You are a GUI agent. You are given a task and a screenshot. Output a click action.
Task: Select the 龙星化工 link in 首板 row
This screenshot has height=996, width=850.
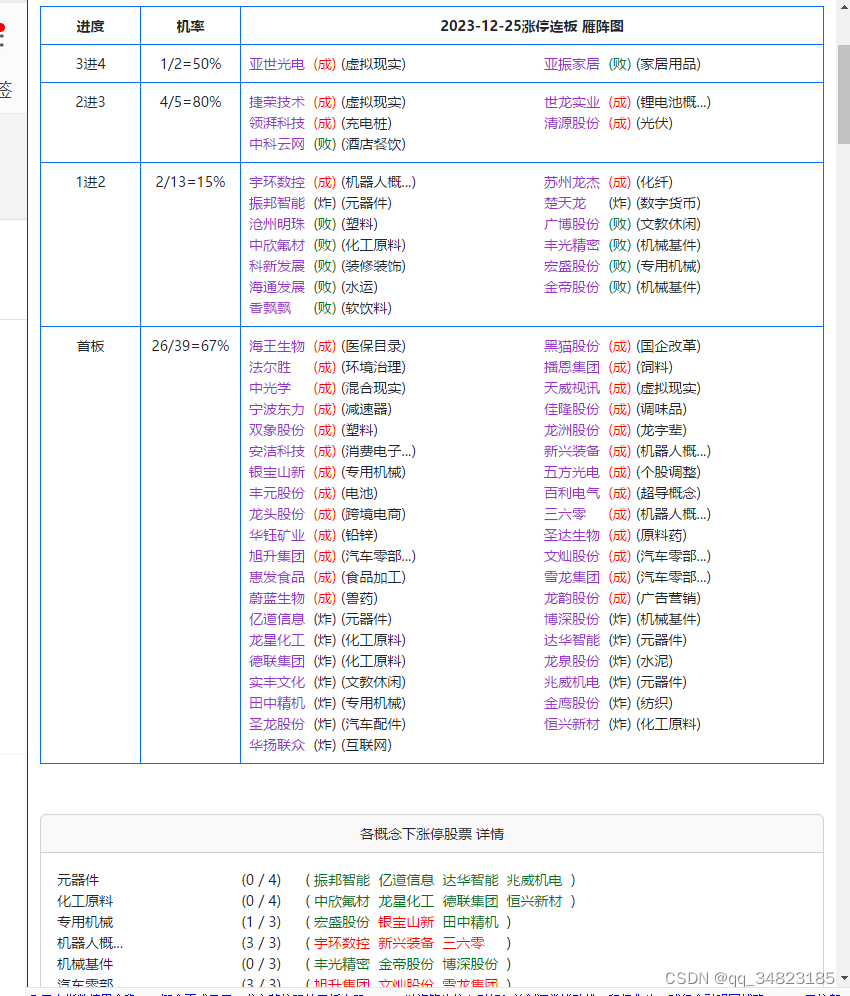[276, 640]
